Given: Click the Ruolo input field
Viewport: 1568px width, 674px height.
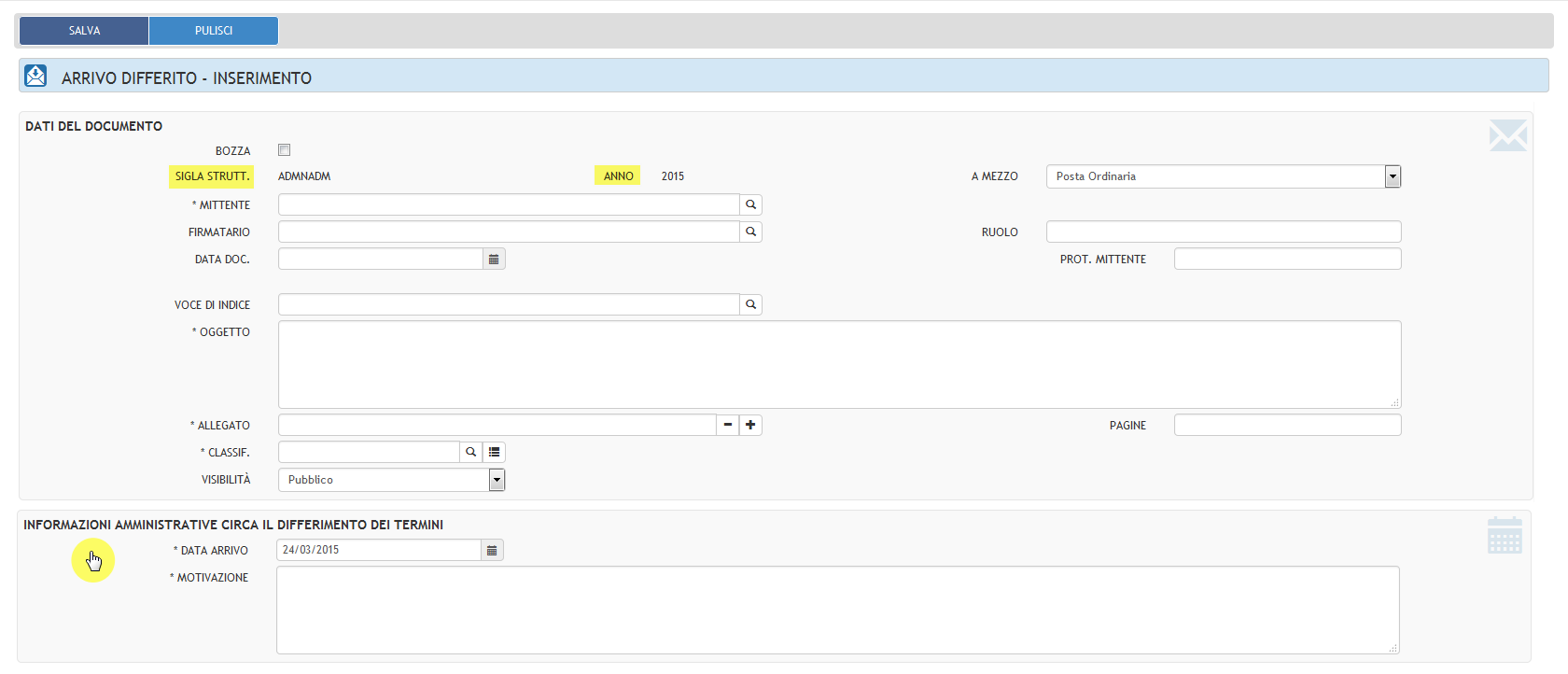Looking at the screenshot, I should (1223, 232).
